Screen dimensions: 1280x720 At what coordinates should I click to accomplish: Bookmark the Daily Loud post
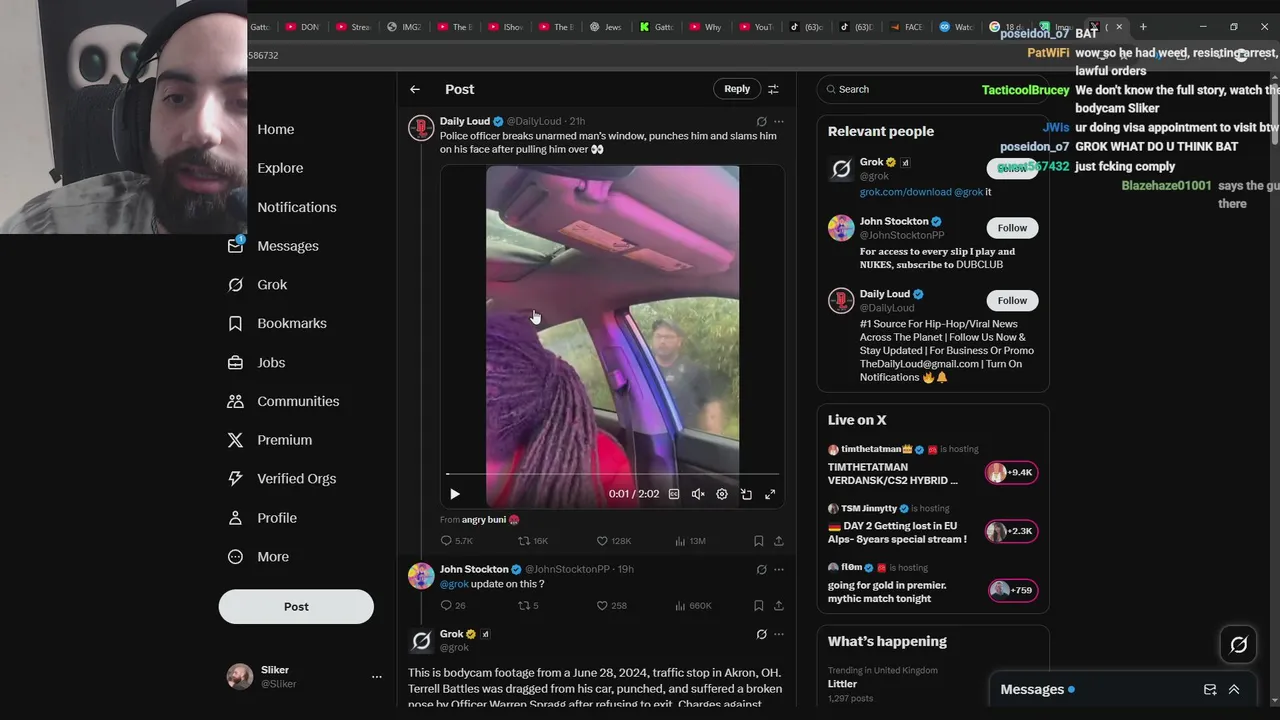758,541
